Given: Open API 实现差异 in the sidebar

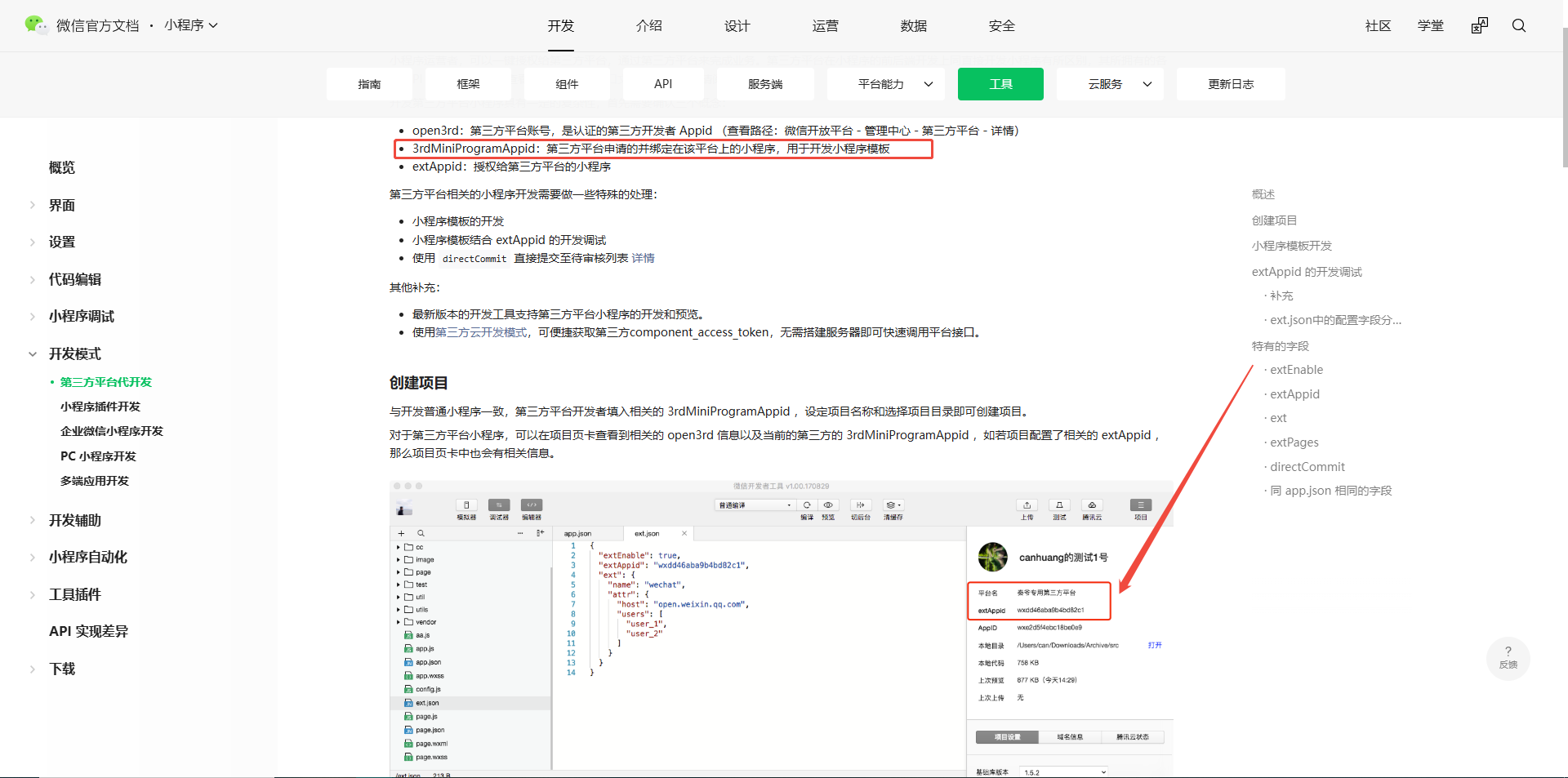Looking at the screenshot, I should (x=88, y=631).
